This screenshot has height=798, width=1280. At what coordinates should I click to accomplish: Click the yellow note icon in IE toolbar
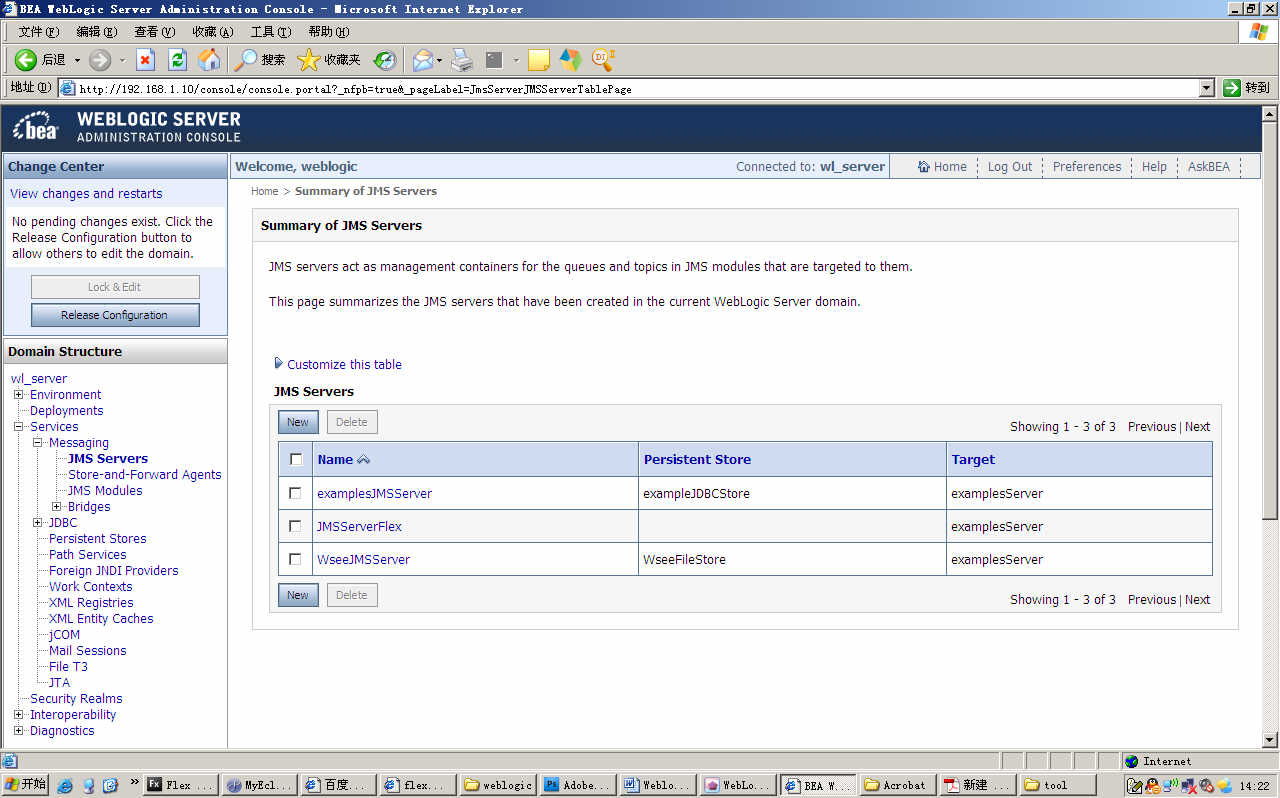coord(539,60)
